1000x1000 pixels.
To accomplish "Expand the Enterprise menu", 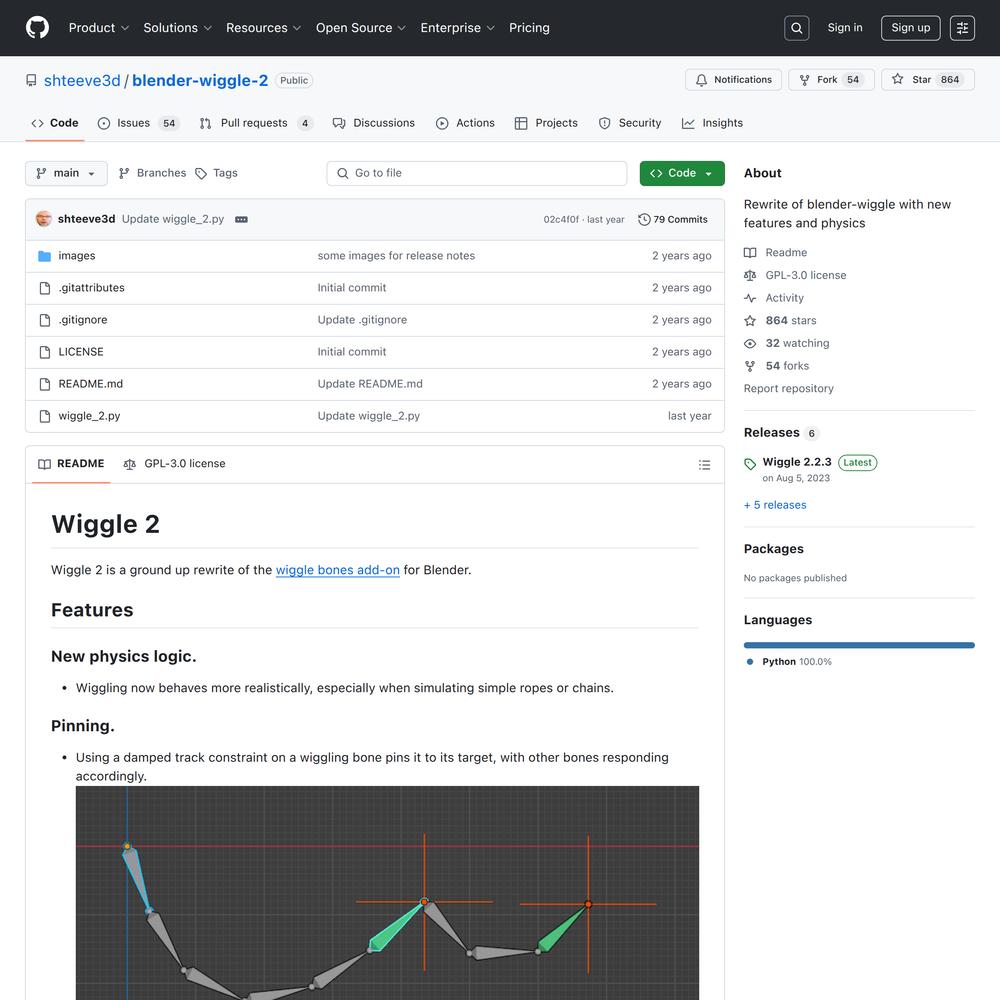I will click(x=457, y=28).
